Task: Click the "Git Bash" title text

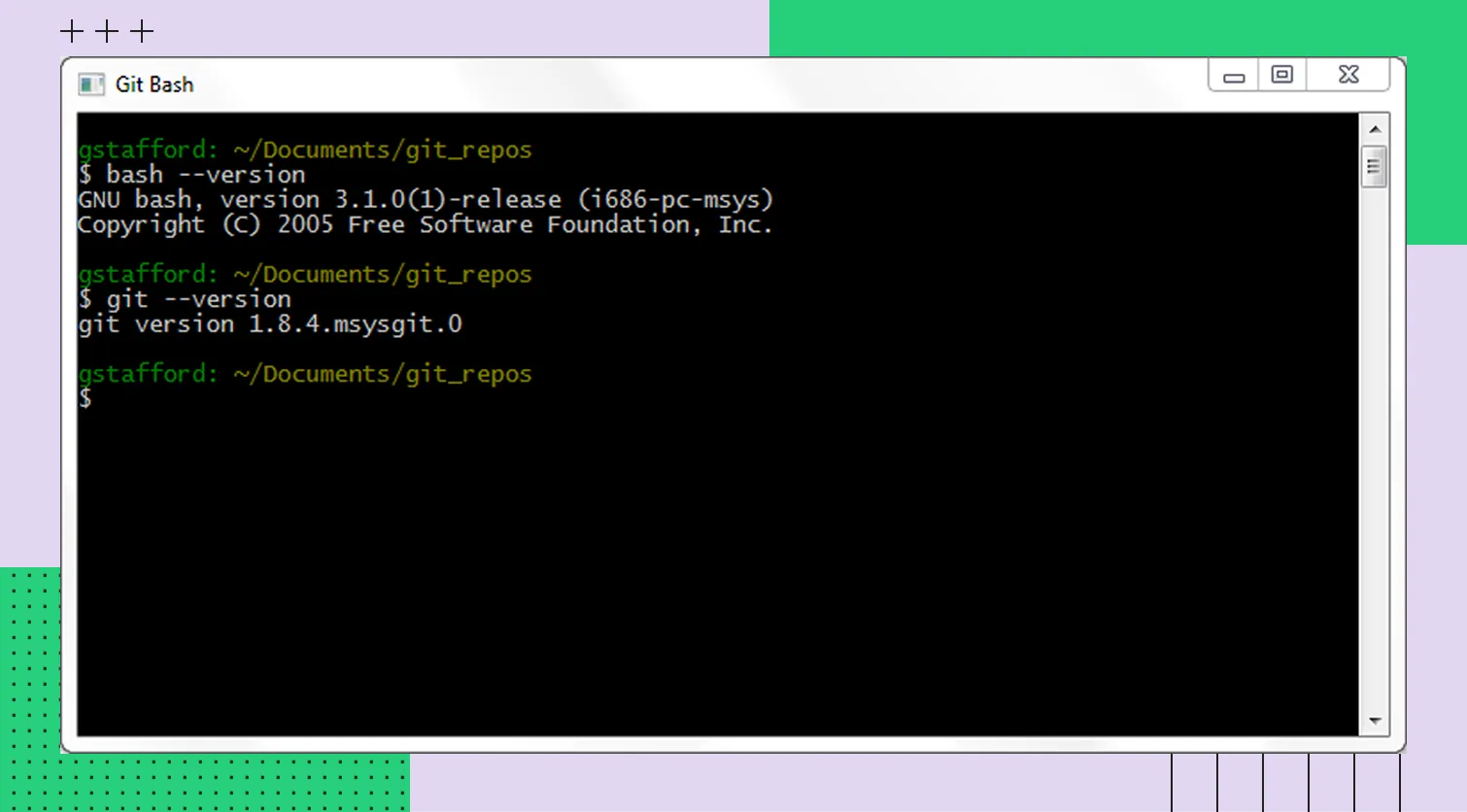Action: click(x=154, y=85)
